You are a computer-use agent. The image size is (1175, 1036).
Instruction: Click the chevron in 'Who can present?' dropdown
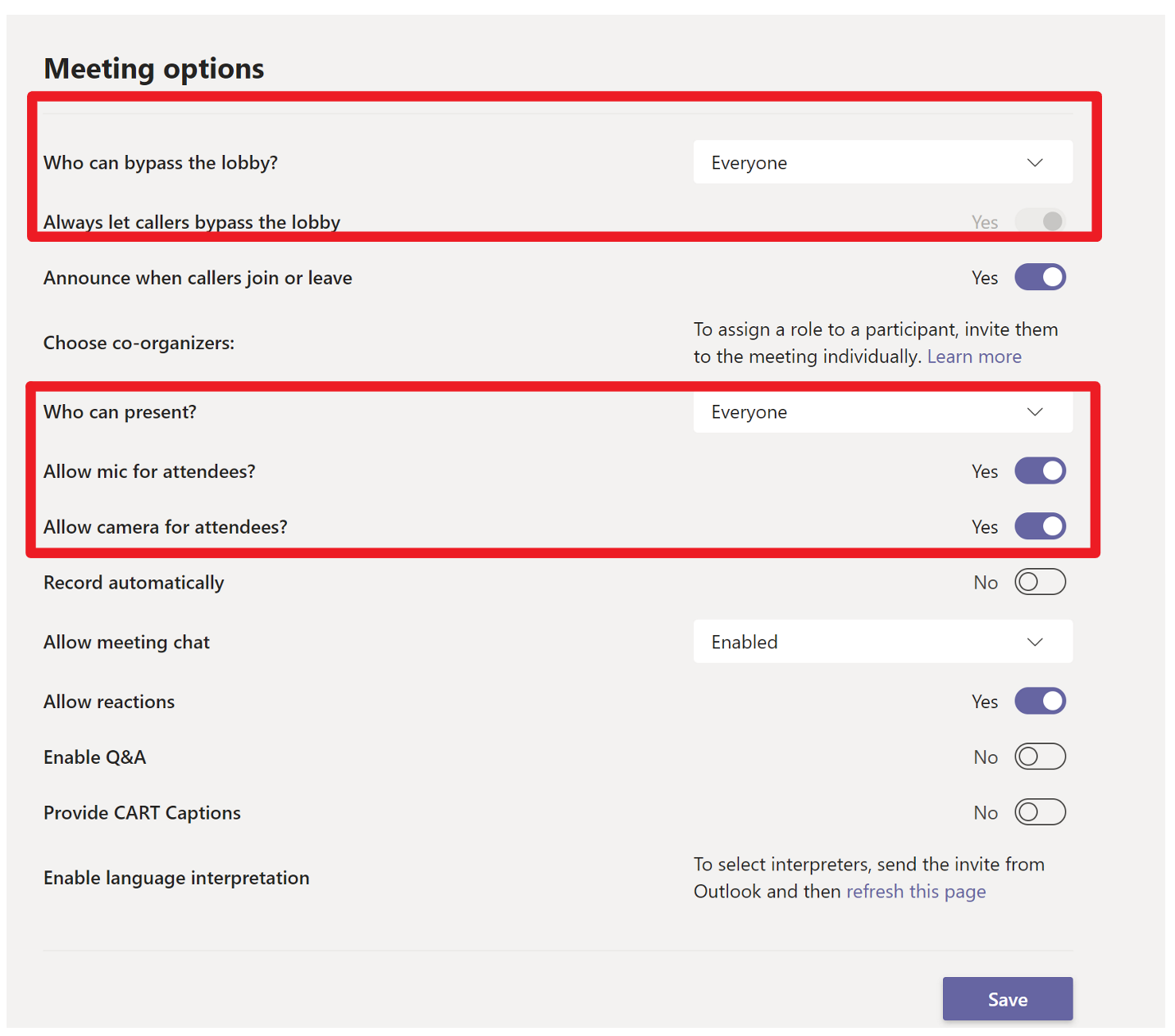[1035, 411]
